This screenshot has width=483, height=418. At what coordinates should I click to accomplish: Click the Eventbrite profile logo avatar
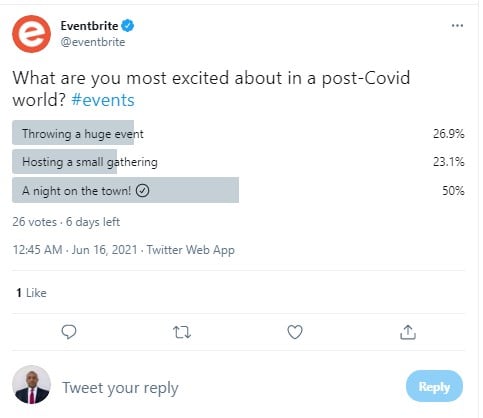tap(31, 34)
